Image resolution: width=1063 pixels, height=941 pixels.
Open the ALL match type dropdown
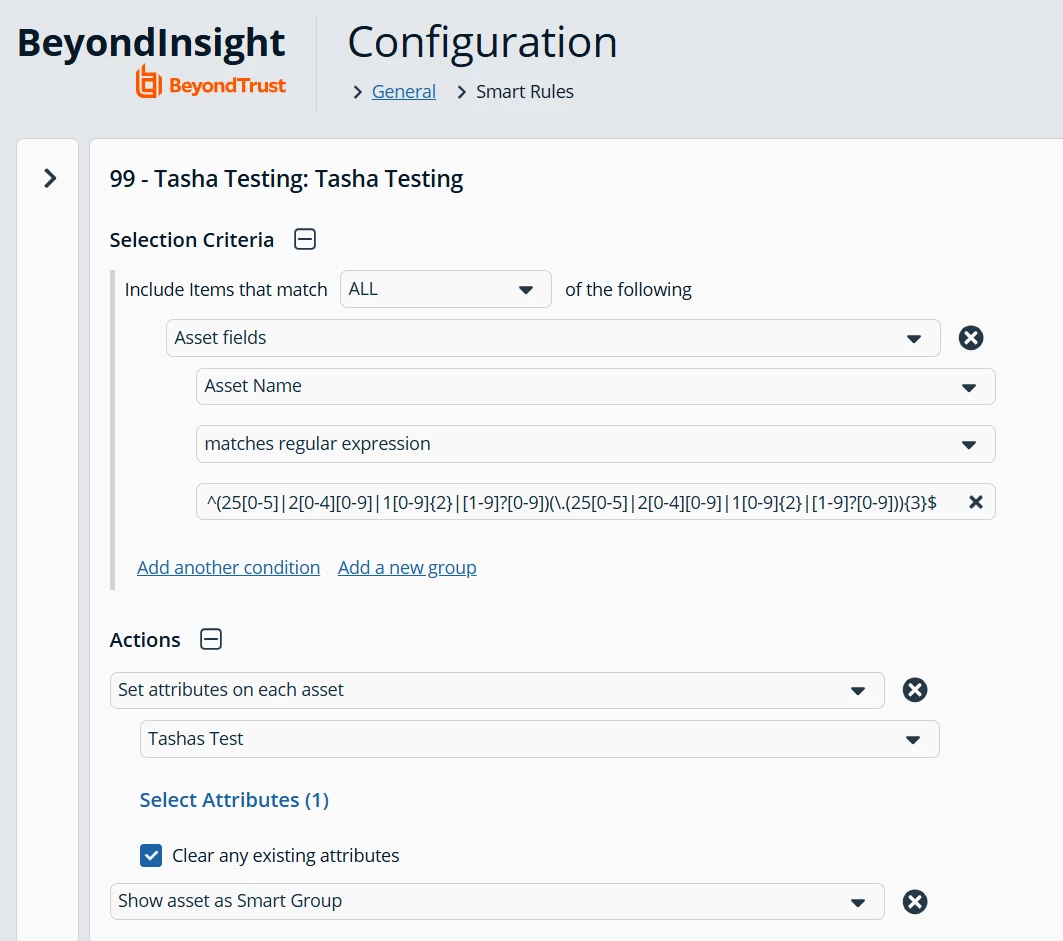[x=445, y=289]
